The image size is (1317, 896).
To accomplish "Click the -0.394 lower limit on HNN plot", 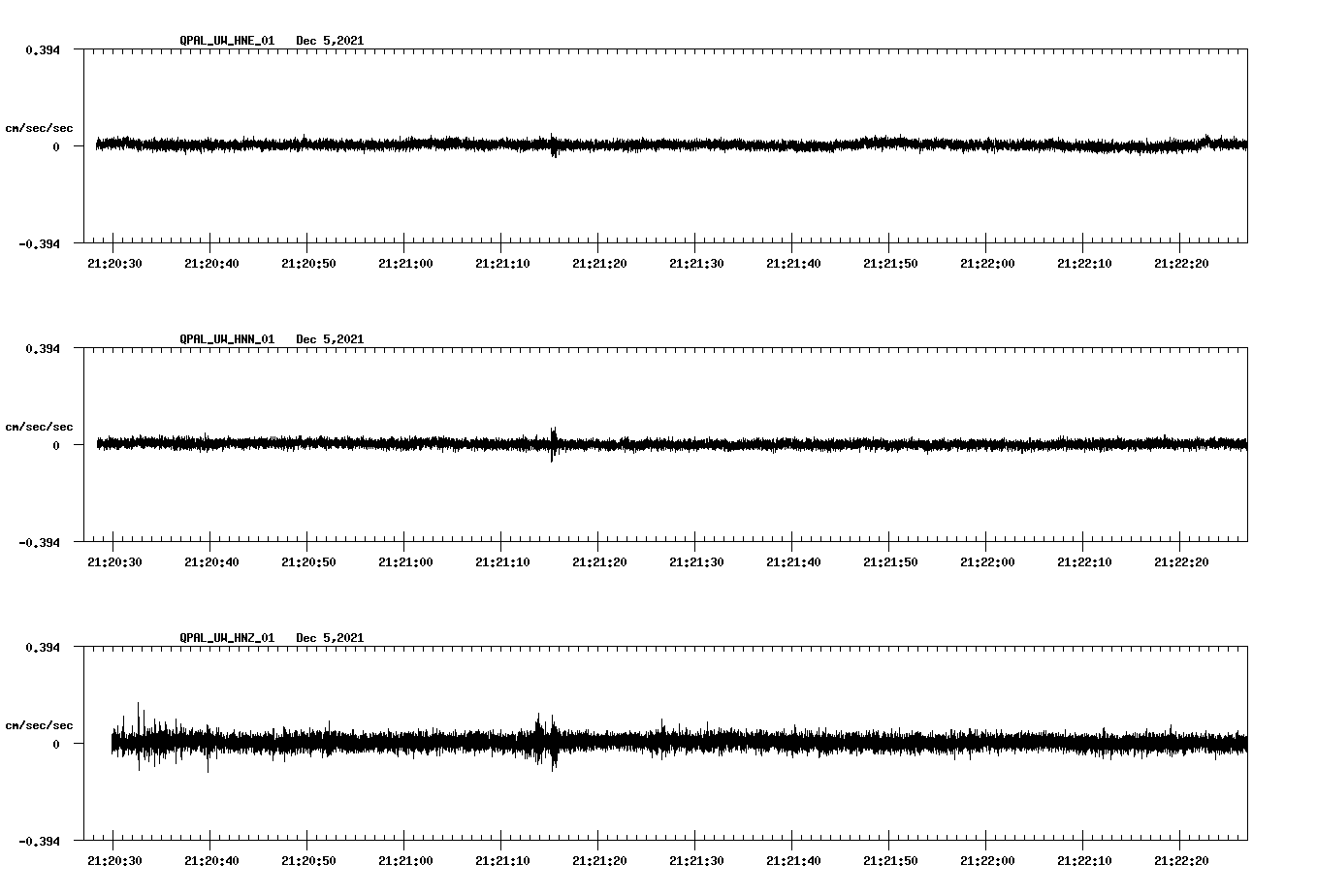I will pos(39,542).
